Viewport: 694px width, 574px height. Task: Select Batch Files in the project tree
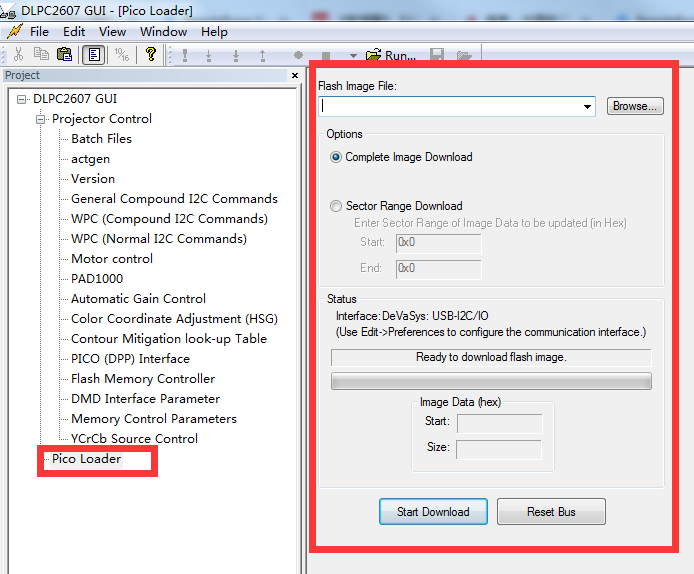(101, 139)
